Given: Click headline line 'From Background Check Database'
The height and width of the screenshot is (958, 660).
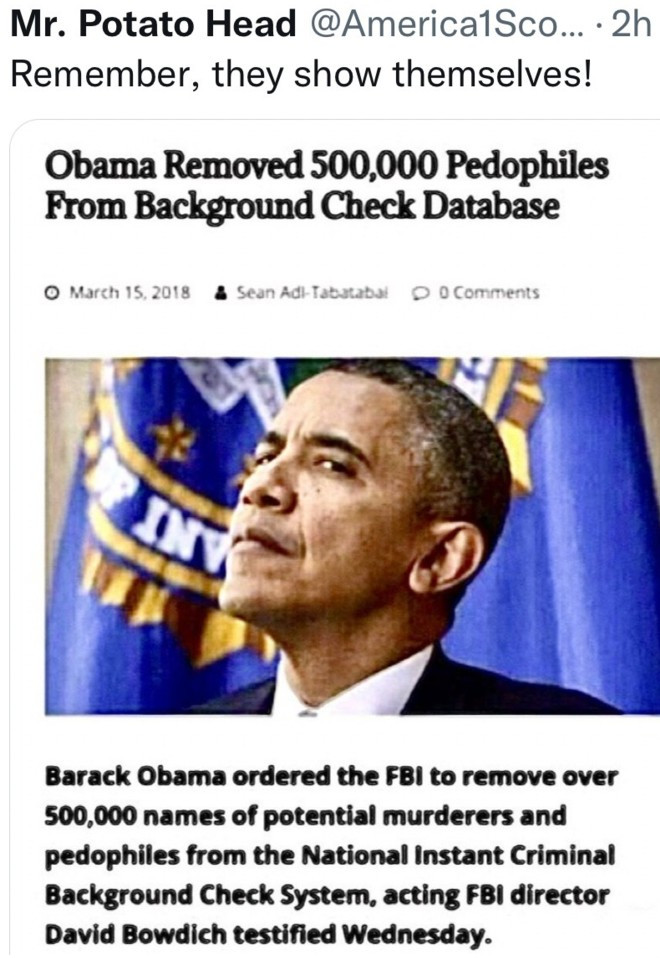Looking at the screenshot, I should tap(302, 206).
